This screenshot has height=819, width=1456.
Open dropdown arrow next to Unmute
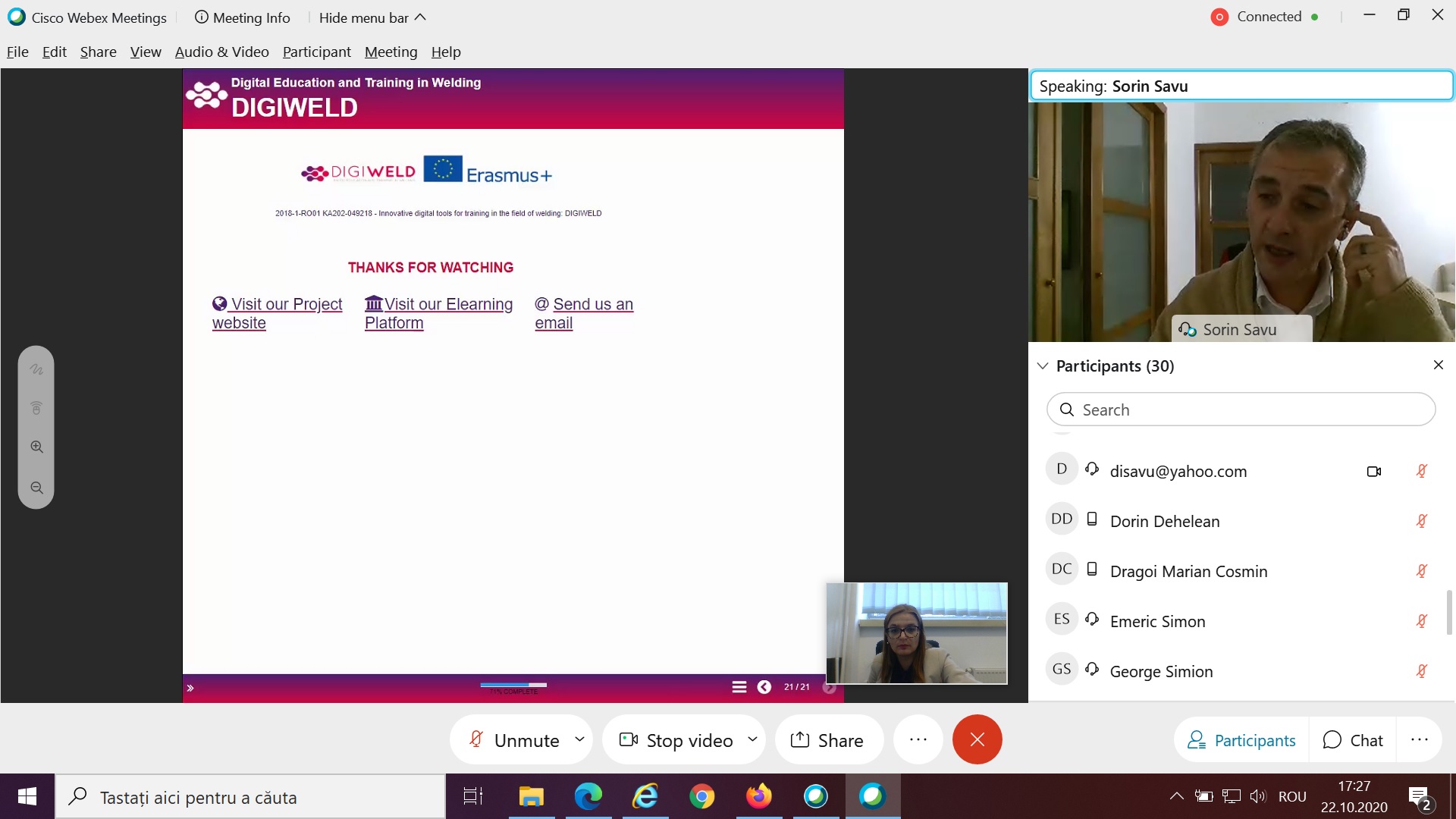tap(580, 739)
